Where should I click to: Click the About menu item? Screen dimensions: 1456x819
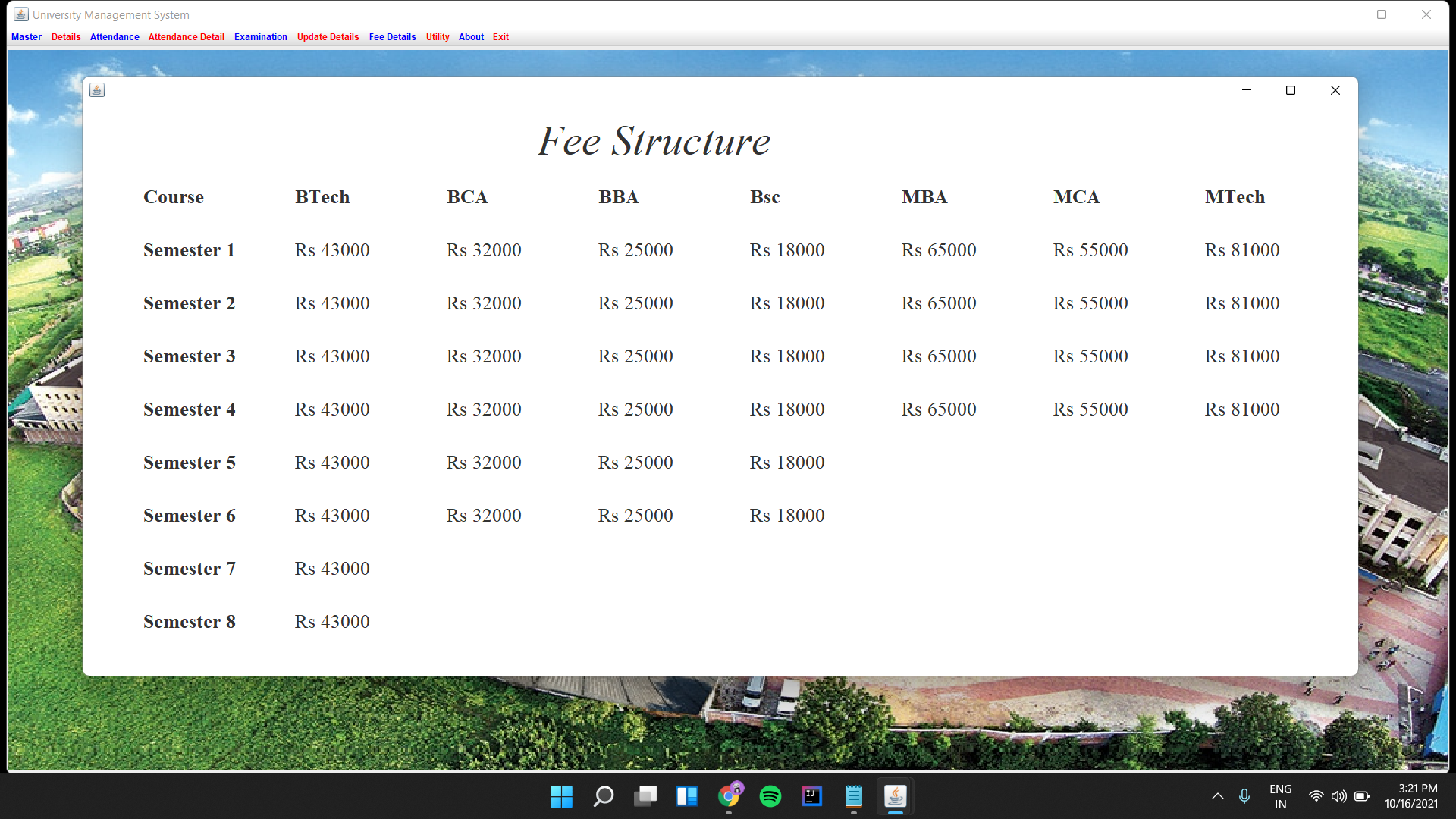(x=471, y=37)
